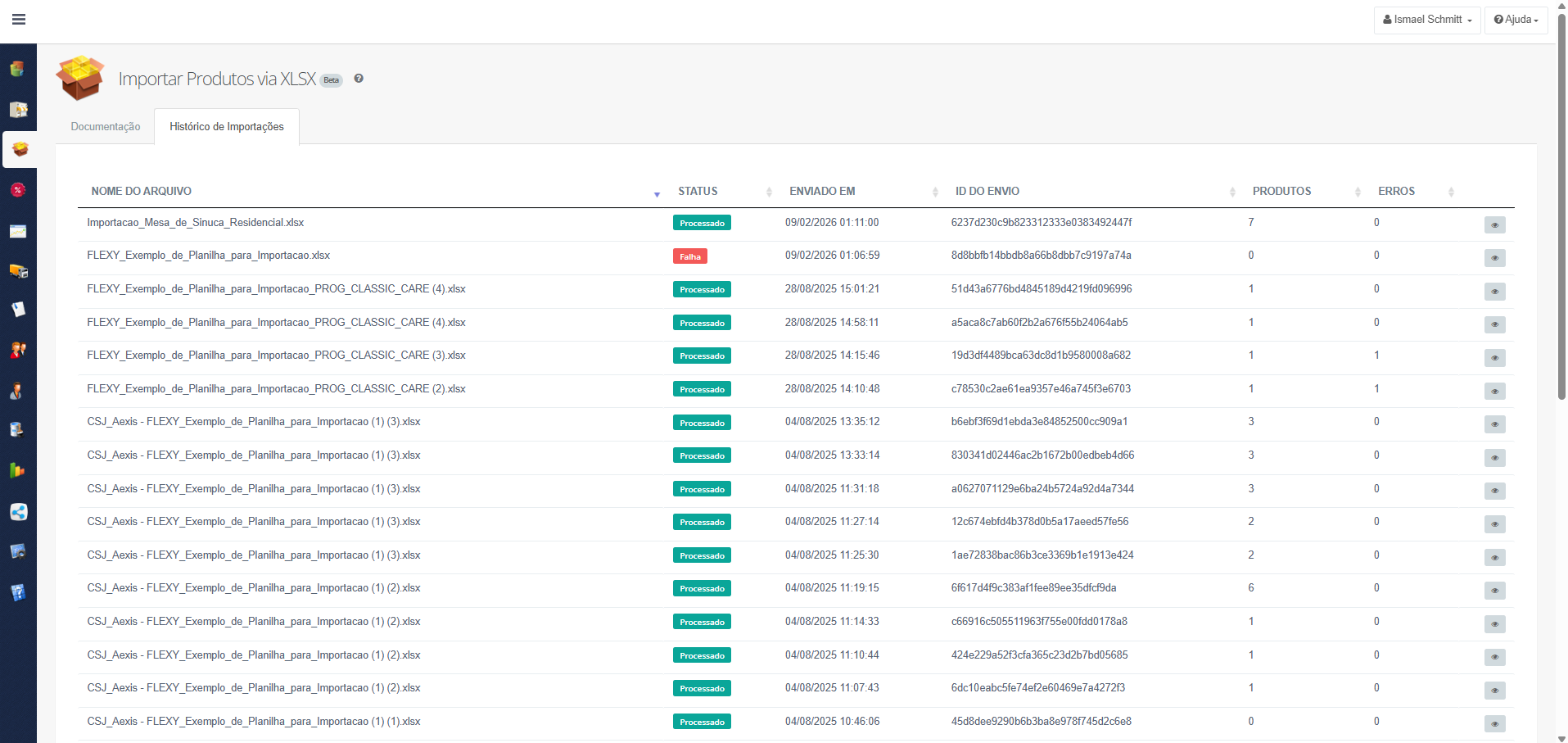The height and width of the screenshot is (743, 1568).
Task: Click the blue share sidebar icon
Action: tap(18, 512)
